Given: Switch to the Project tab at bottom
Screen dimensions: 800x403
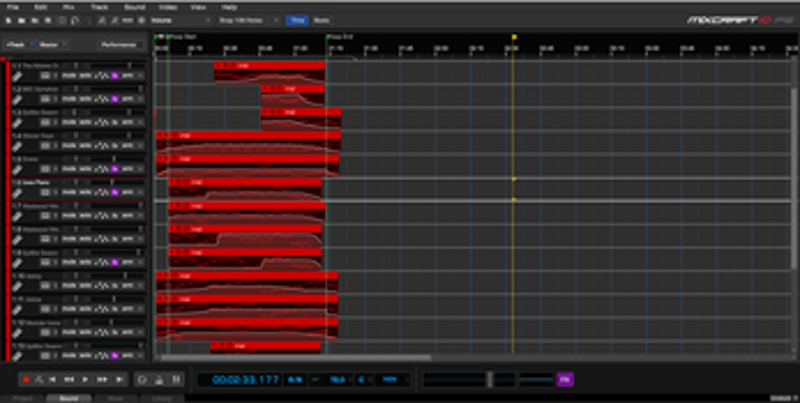Looking at the screenshot, I should tap(22, 398).
